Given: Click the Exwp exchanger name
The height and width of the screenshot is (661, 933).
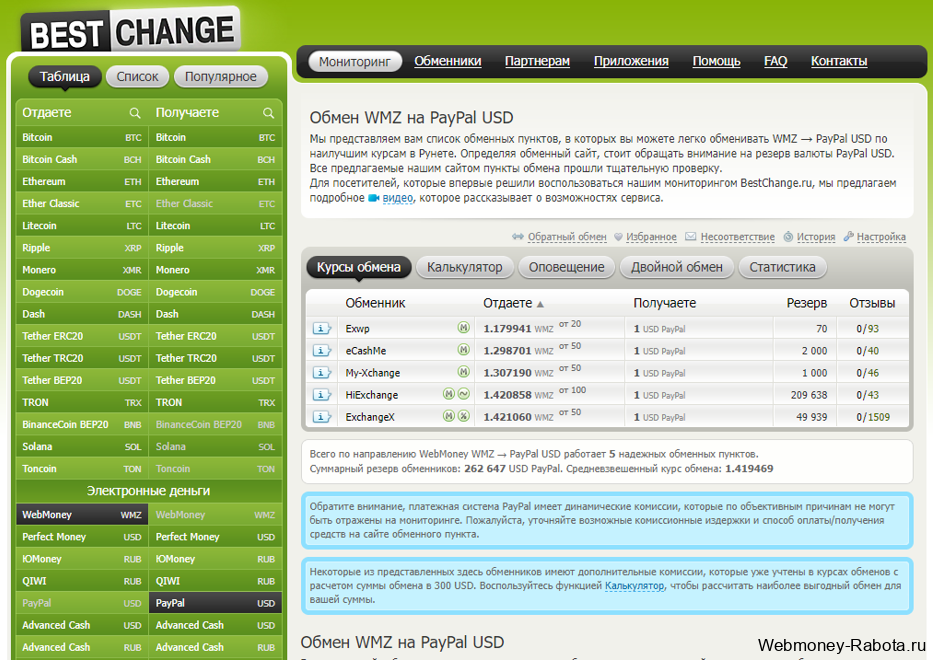Looking at the screenshot, I should point(358,328).
